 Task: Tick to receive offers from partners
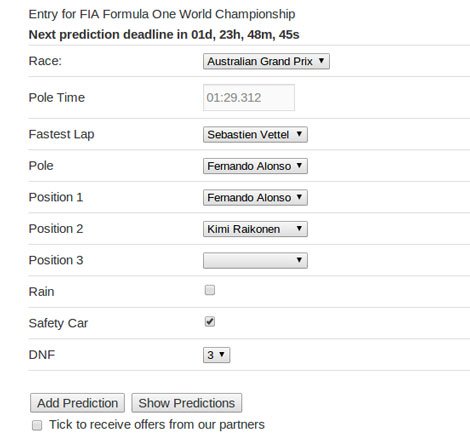pos(37,425)
